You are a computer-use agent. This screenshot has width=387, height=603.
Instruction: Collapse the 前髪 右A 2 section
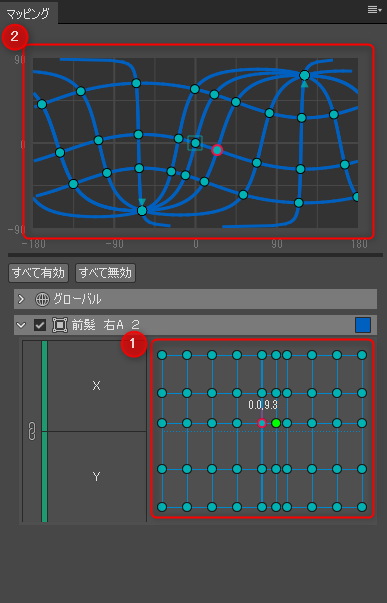coord(21,325)
